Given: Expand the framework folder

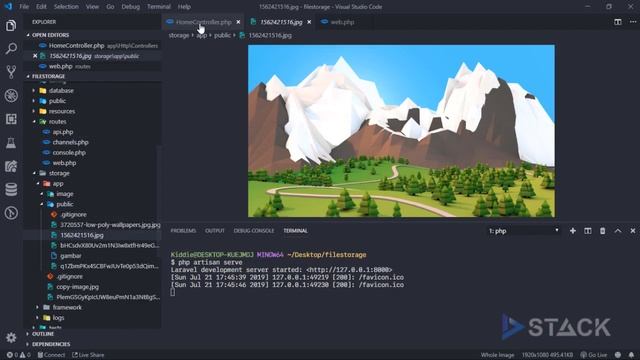Looking at the screenshot, I should coord(67,307).
